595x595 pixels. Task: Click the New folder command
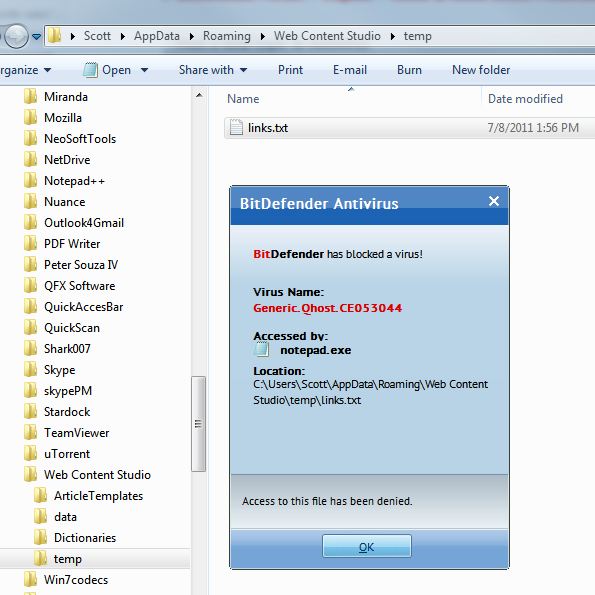pos(481,70)
